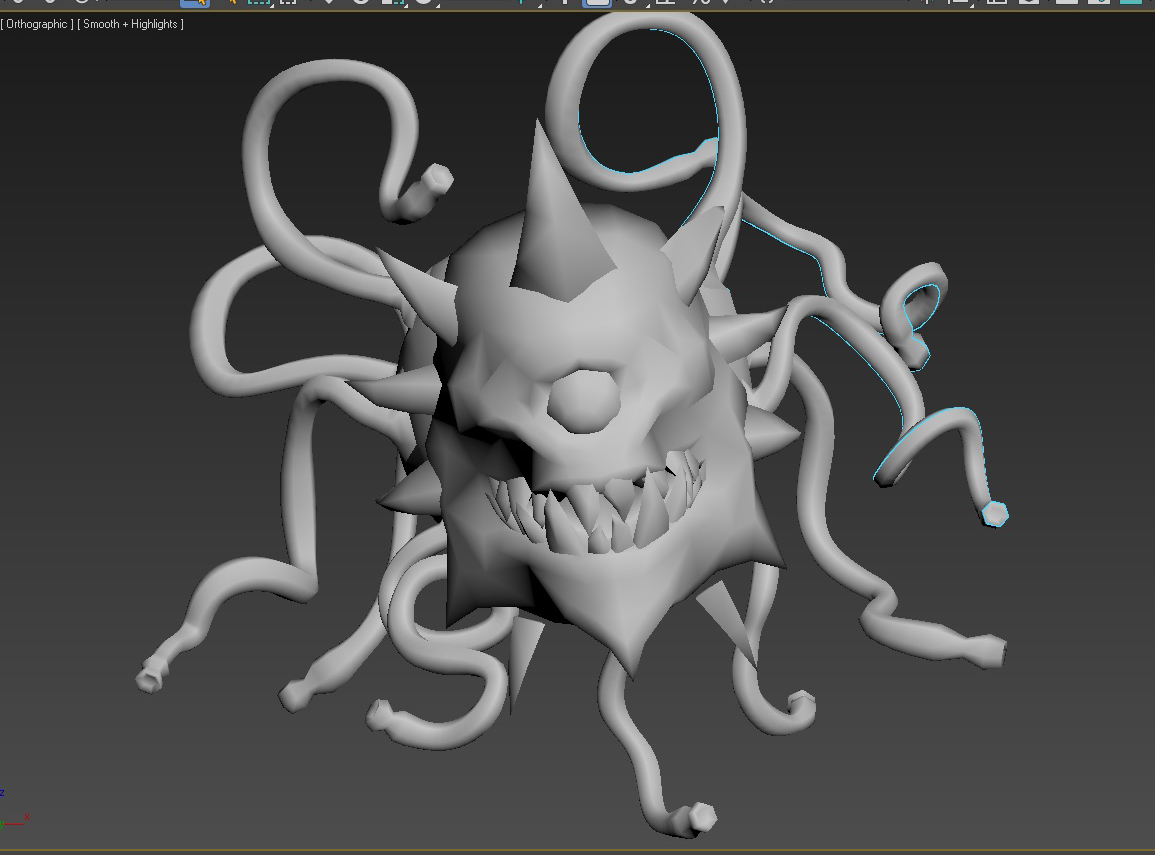Screen dimensions: 1155x855
Task: Click the teal Render teapot toolbar icon
Action: point(1131,2)
